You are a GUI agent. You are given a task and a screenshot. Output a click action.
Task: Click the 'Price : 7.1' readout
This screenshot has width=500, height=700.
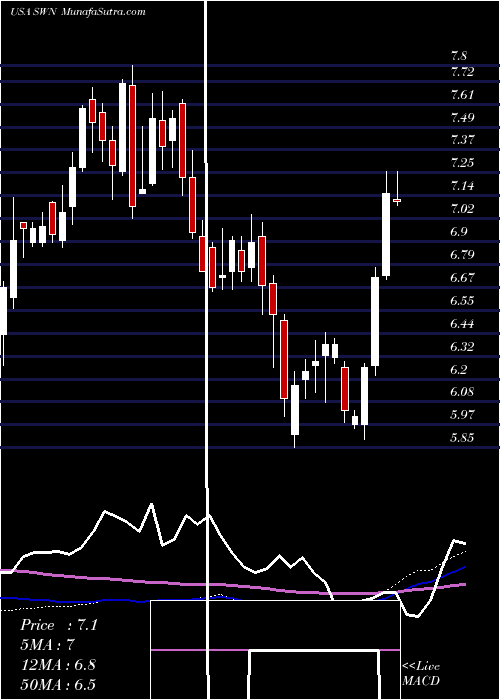[x=58, y=625]
